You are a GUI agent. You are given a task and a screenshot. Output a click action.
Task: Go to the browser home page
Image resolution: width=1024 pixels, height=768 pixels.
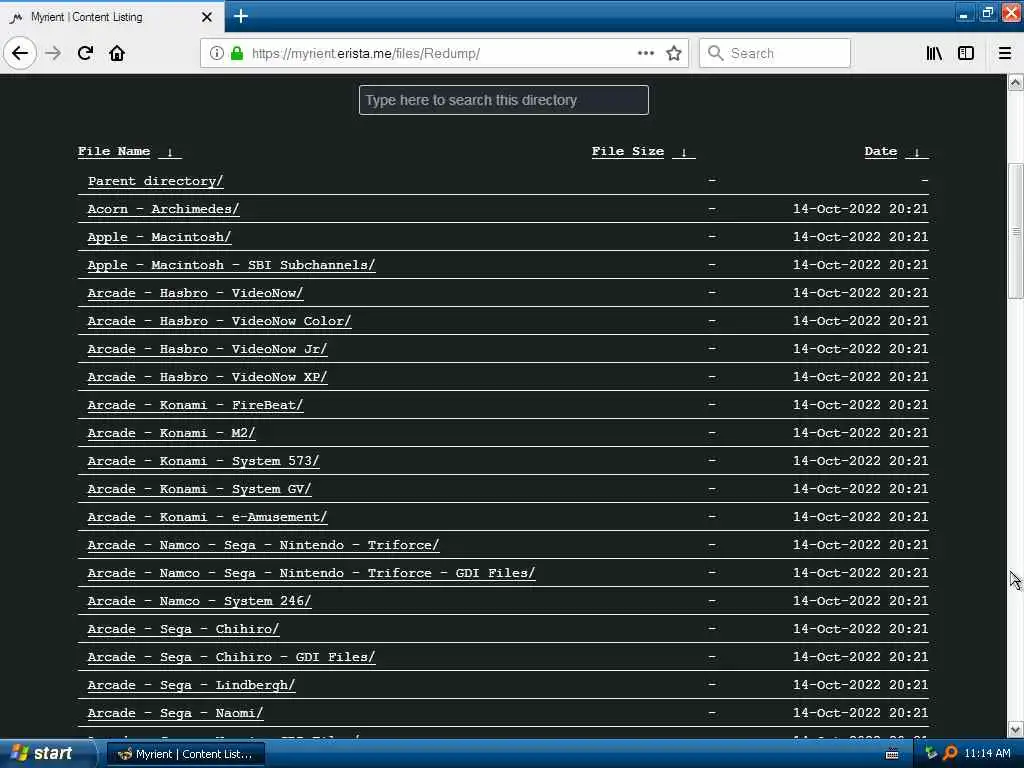coord(117,53)
